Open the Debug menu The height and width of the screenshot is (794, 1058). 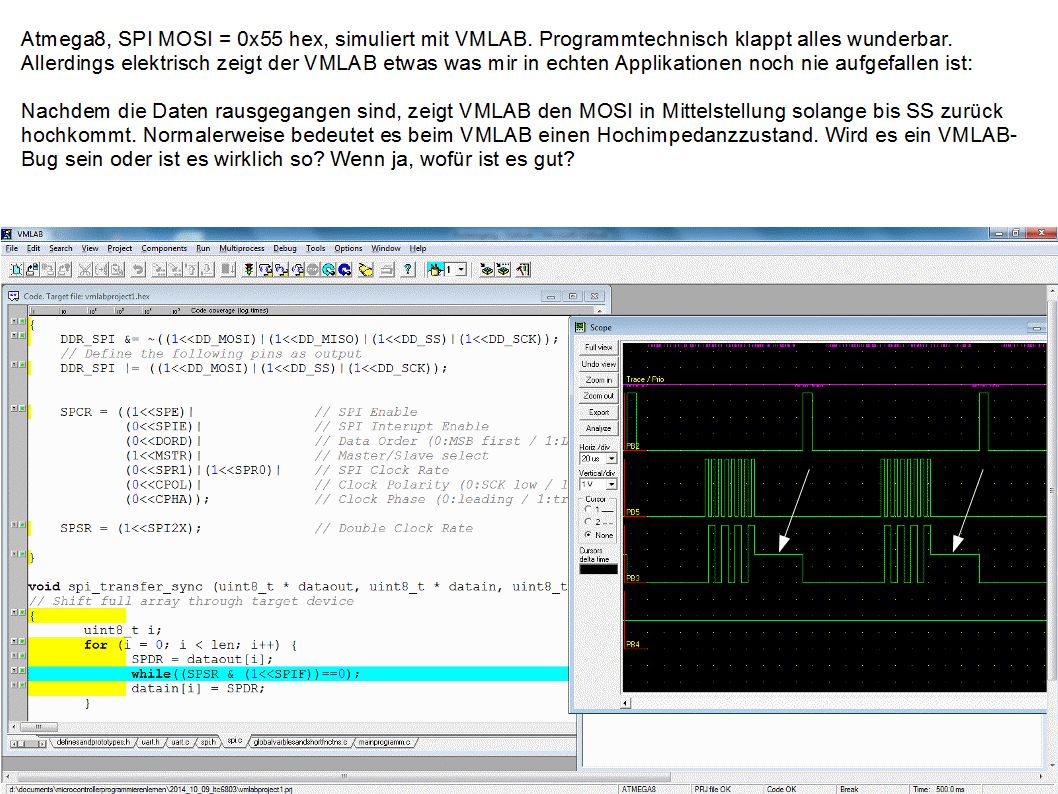click(285, 248)
